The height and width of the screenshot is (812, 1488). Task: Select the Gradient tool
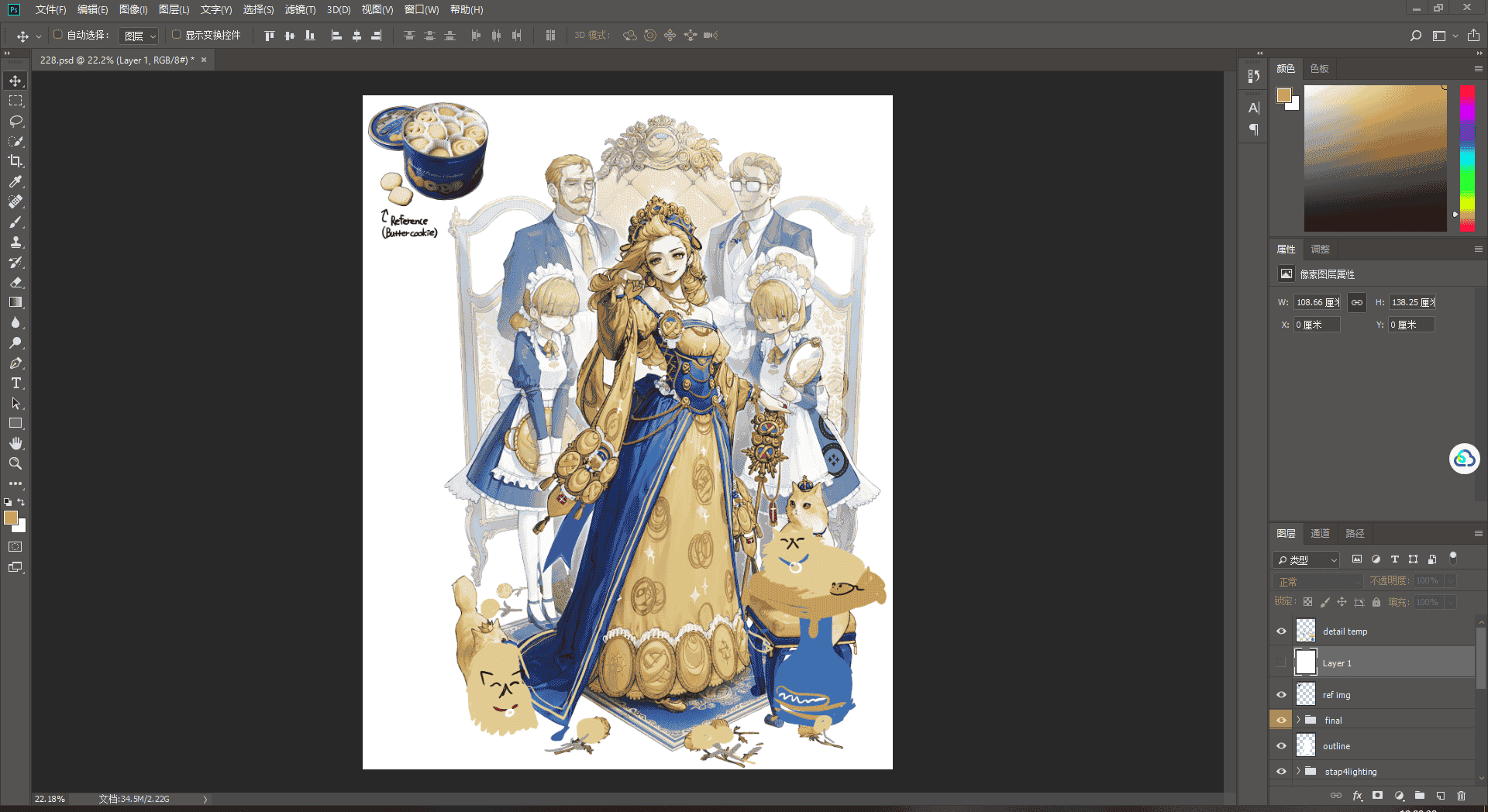(x=15, y=302)
